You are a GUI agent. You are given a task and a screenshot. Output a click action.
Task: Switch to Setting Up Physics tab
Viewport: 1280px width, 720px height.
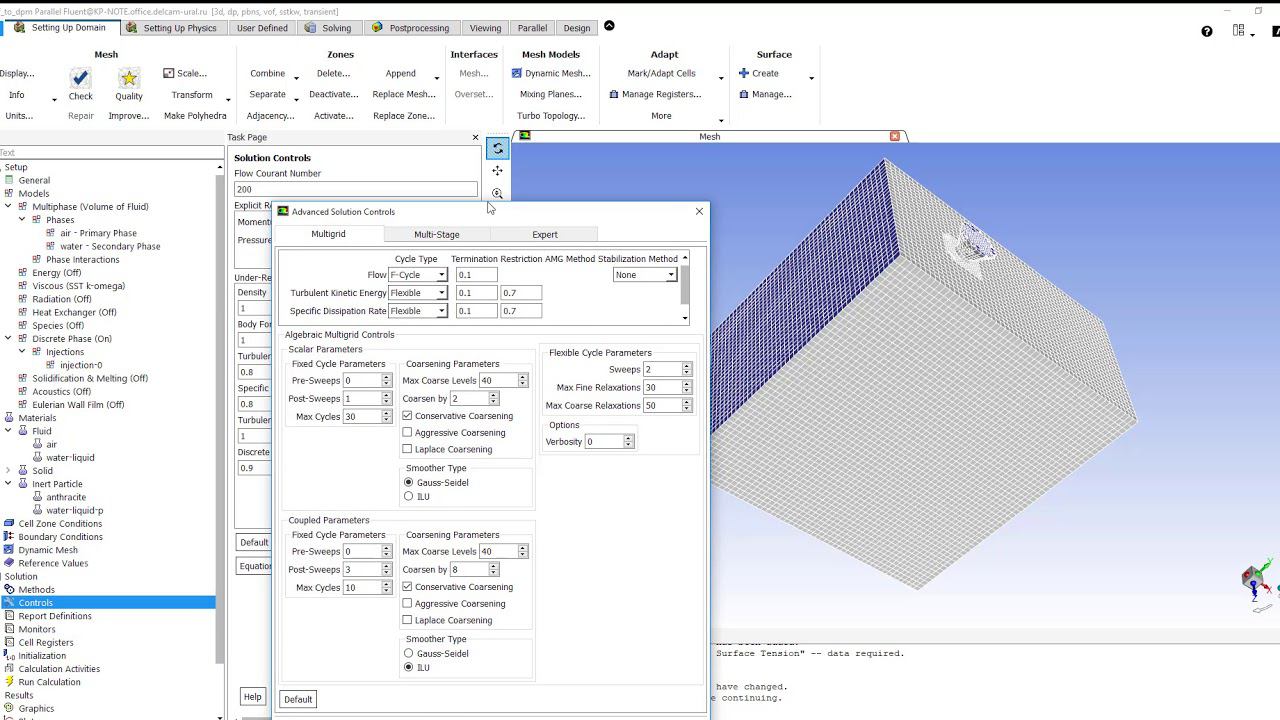click(x=171, y=28)
